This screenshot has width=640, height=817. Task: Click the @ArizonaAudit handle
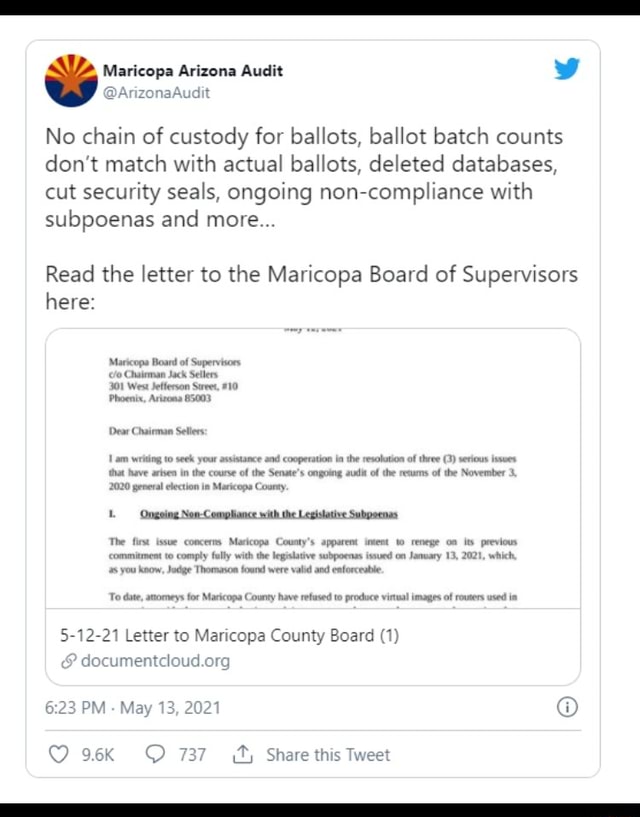click(156, 93)
